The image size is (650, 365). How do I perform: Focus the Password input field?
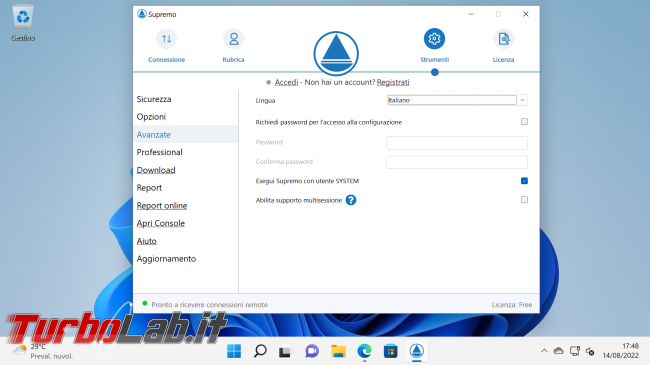click(457, 143)
